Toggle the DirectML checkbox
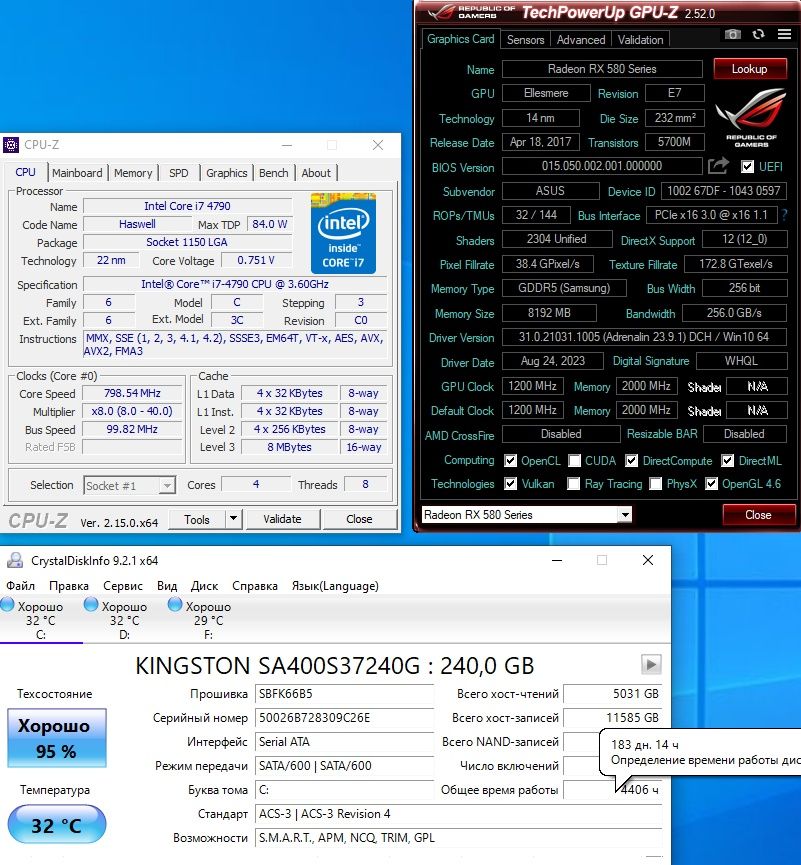Viewport: 801px width, 865px height. (x=728, y=460)
